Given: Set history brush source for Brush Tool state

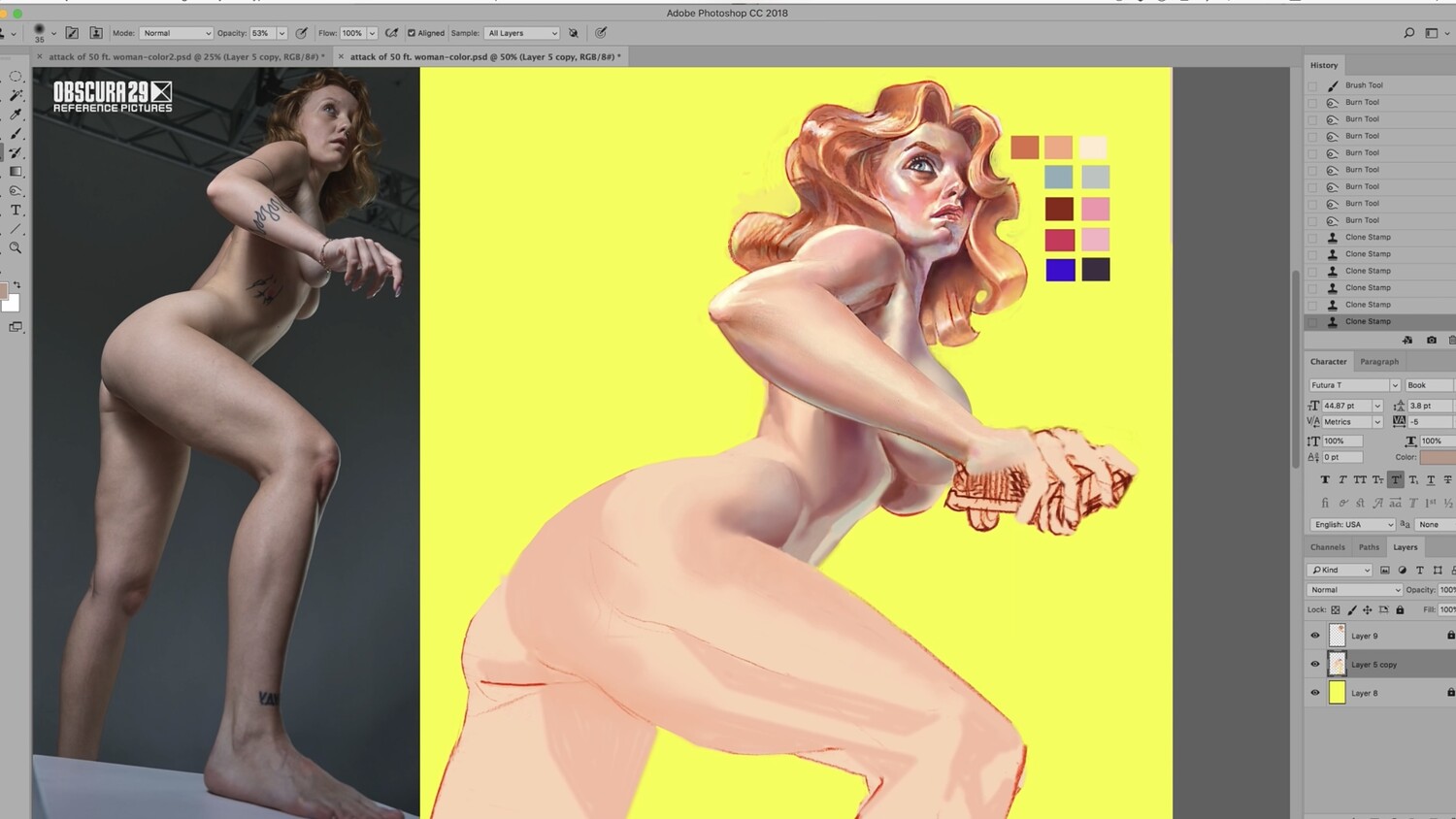Looking at the screenshot, I should (1312, 85).
